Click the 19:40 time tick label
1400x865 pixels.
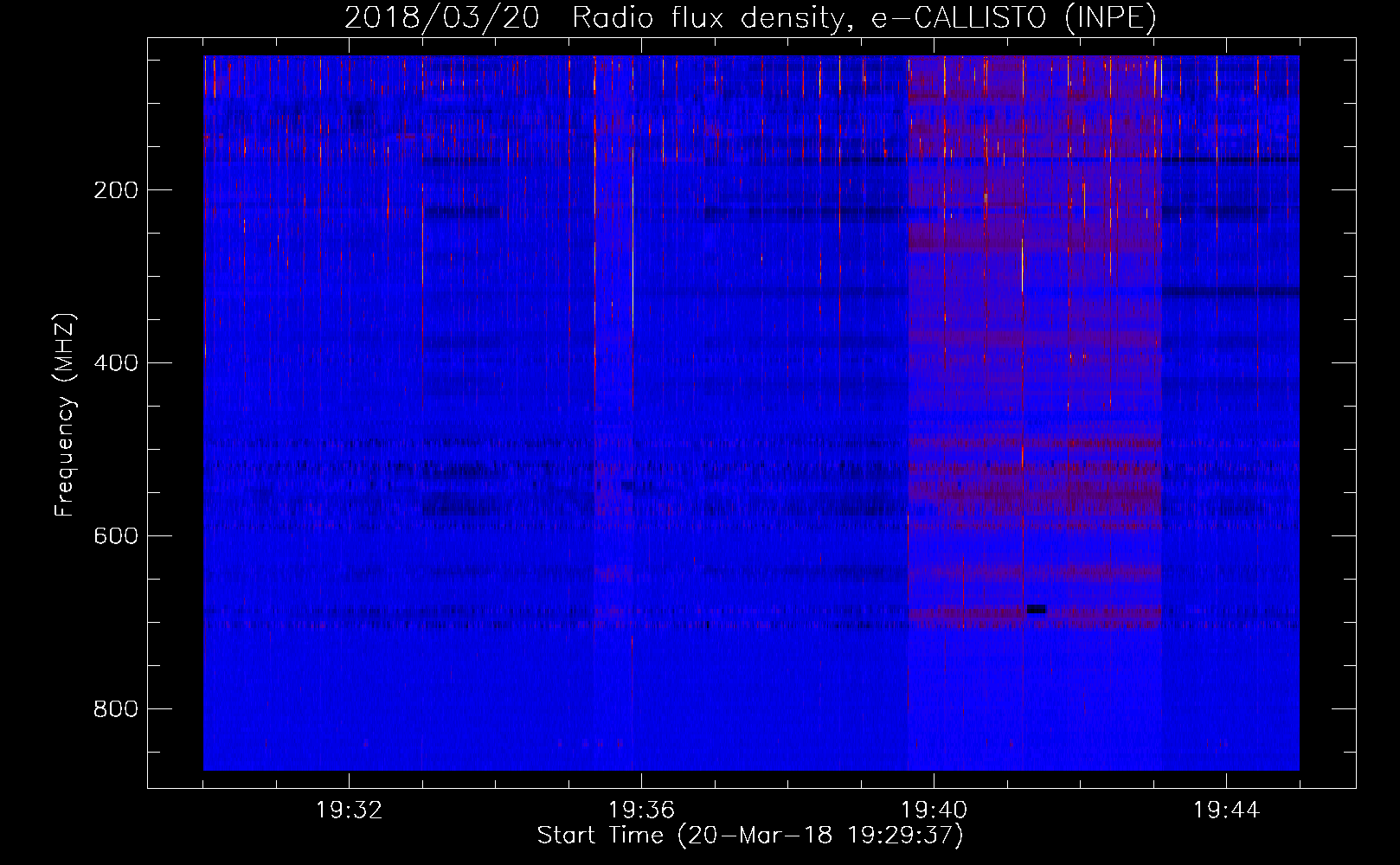934,811
